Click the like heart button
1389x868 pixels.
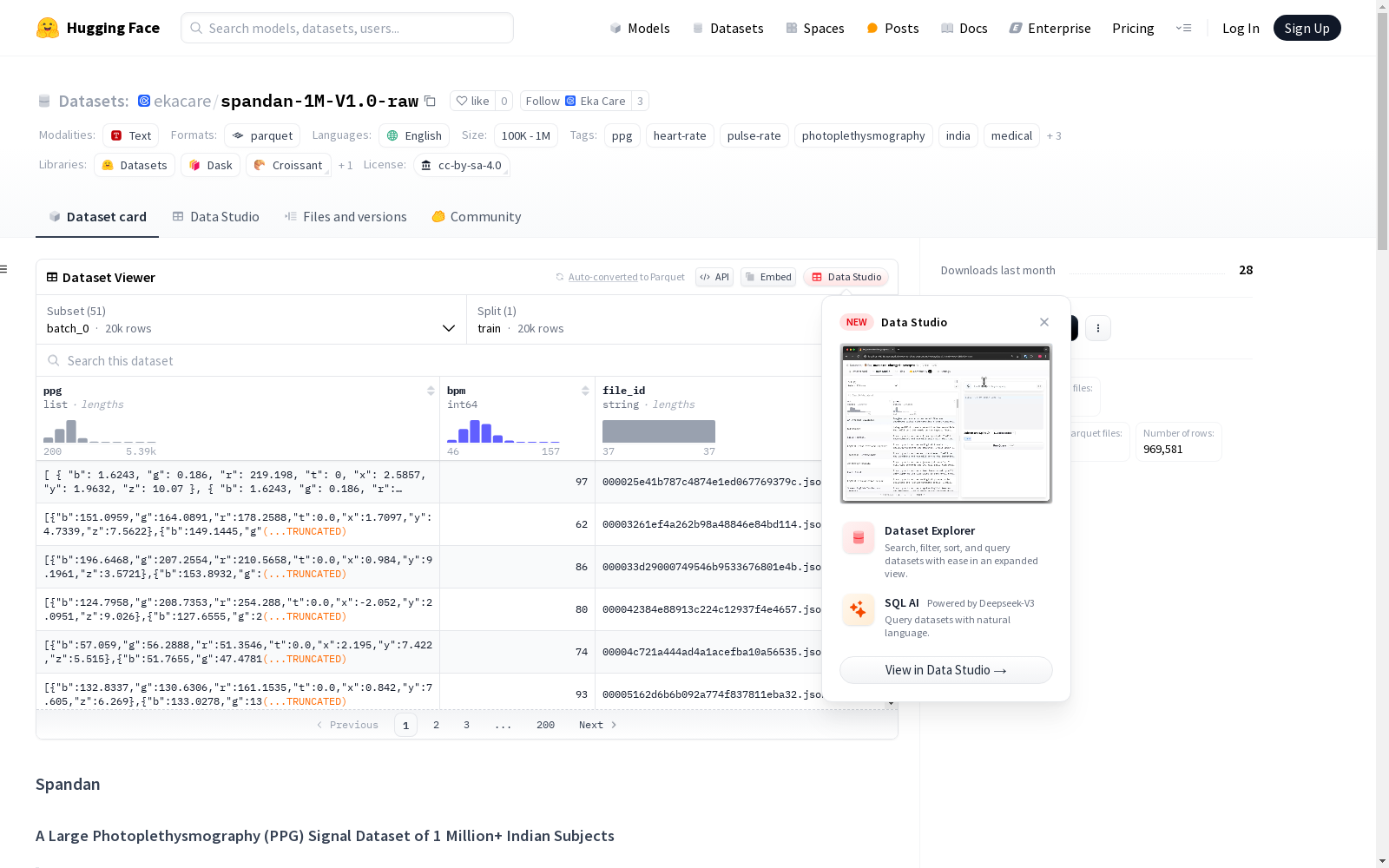(x=473, y=101)
